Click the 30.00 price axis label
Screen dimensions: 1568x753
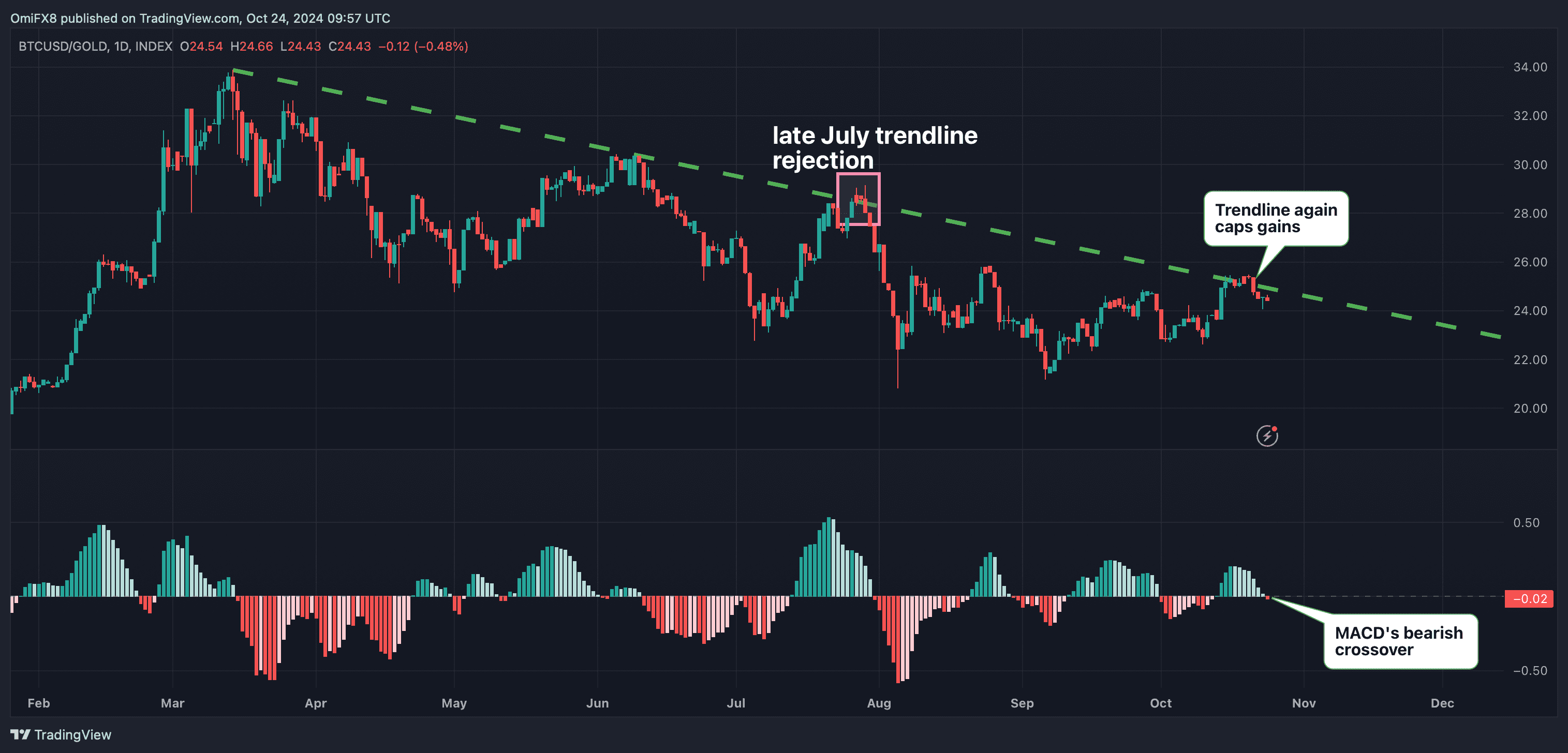pyautogui.click(x=1530, y=165)
